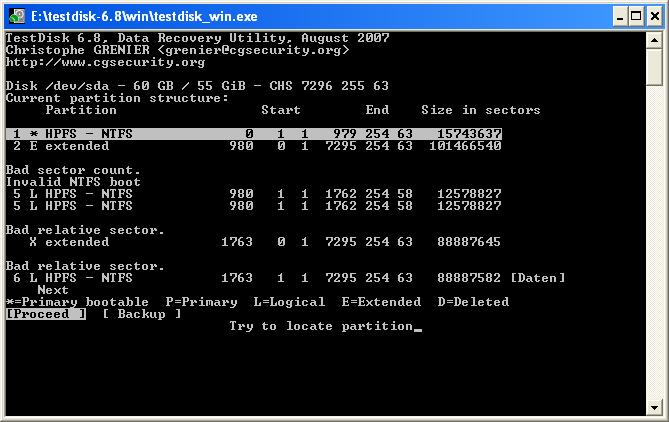This screenshot has height=422, width=669.
Task: Click the 'Disk /dev/sda - 60 GB' line
Action: pos(197,86)
